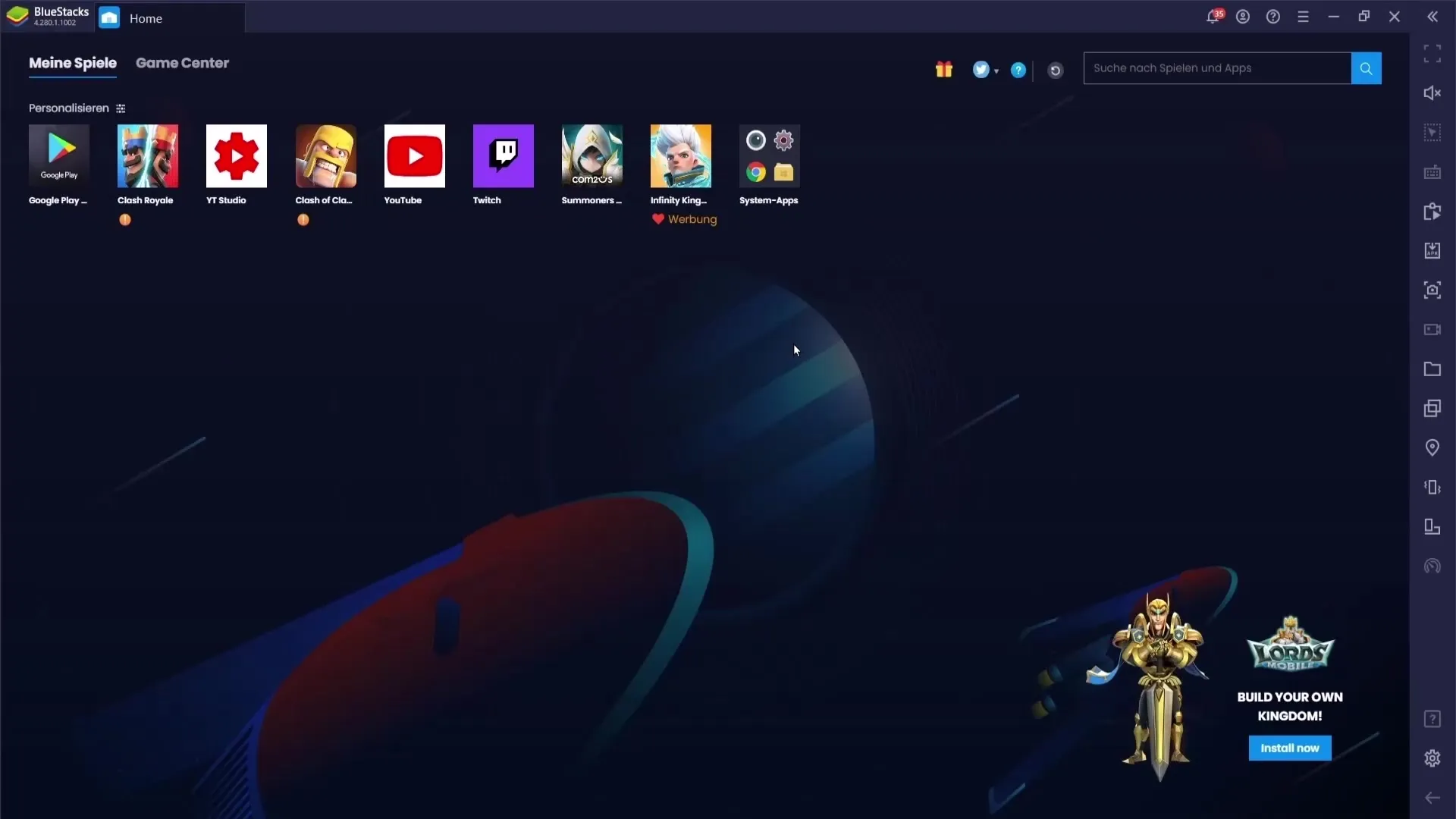The image size is (1456, 819).
Task: Collapse the right sidebar with double chevron
Action: pos(1432,17)
